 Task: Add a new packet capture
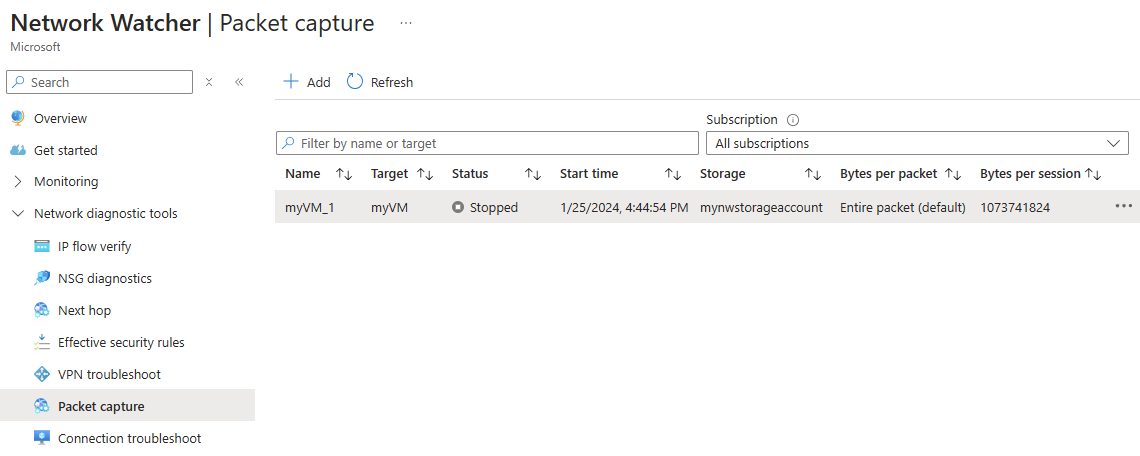tap(307, 82)
